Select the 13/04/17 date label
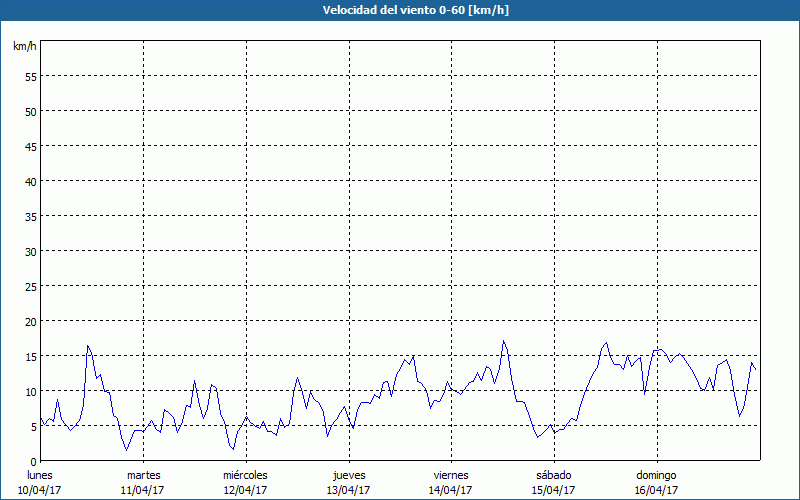Viewport: 800px width, 500px height. coord(348,490)
